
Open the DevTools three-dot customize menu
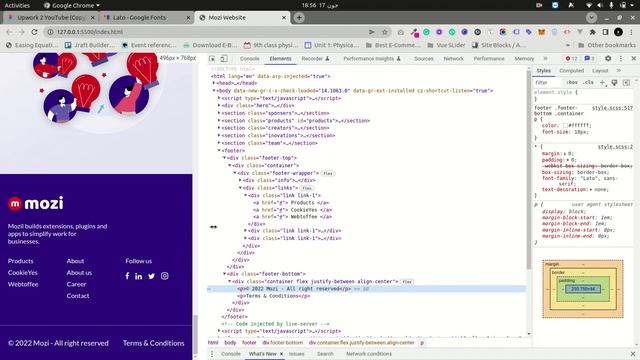pyautogui.click(x=621, y=59)
